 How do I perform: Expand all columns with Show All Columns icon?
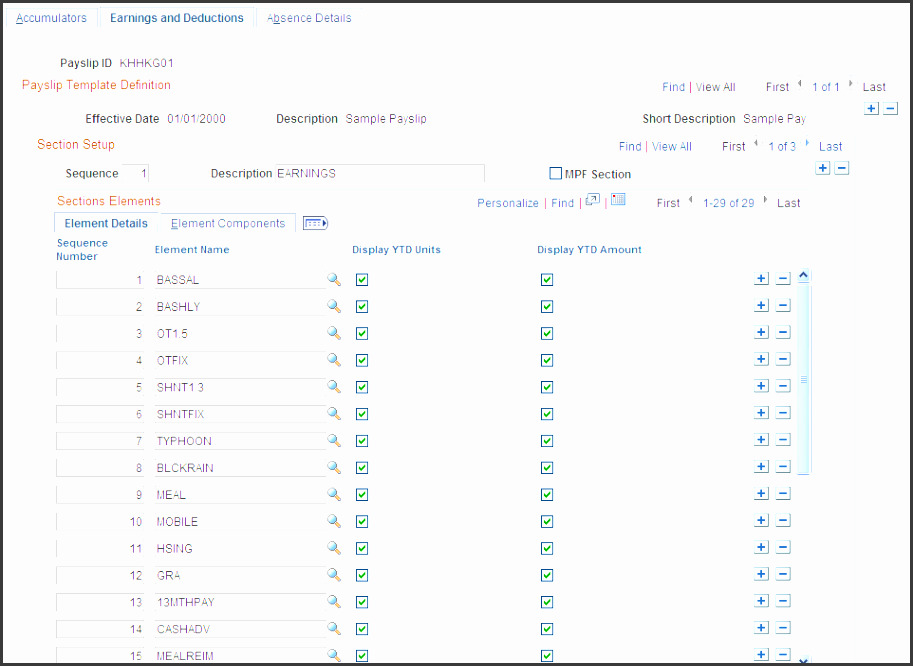coord(316,224)
